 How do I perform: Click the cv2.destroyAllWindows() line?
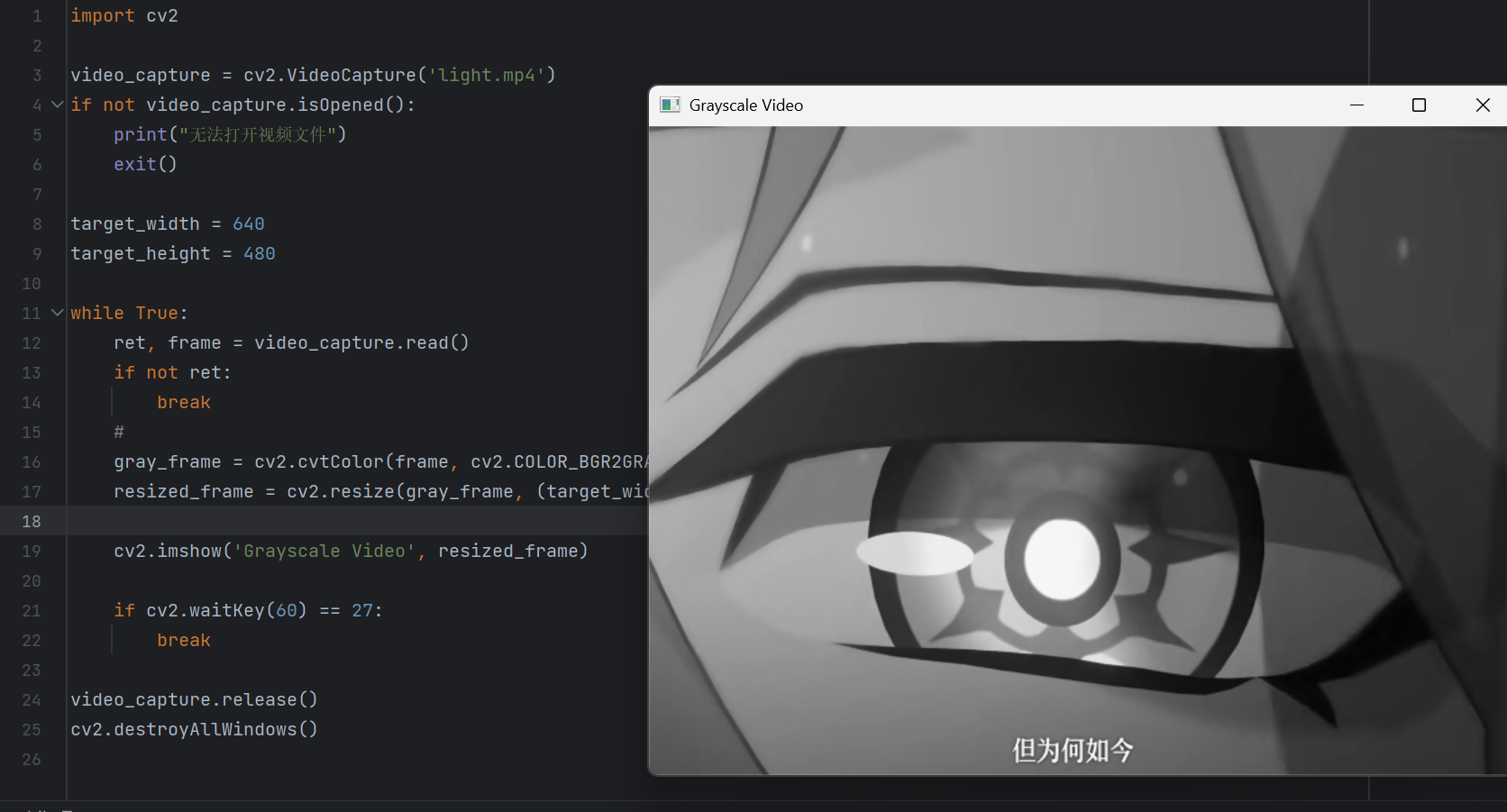point(194,729)
